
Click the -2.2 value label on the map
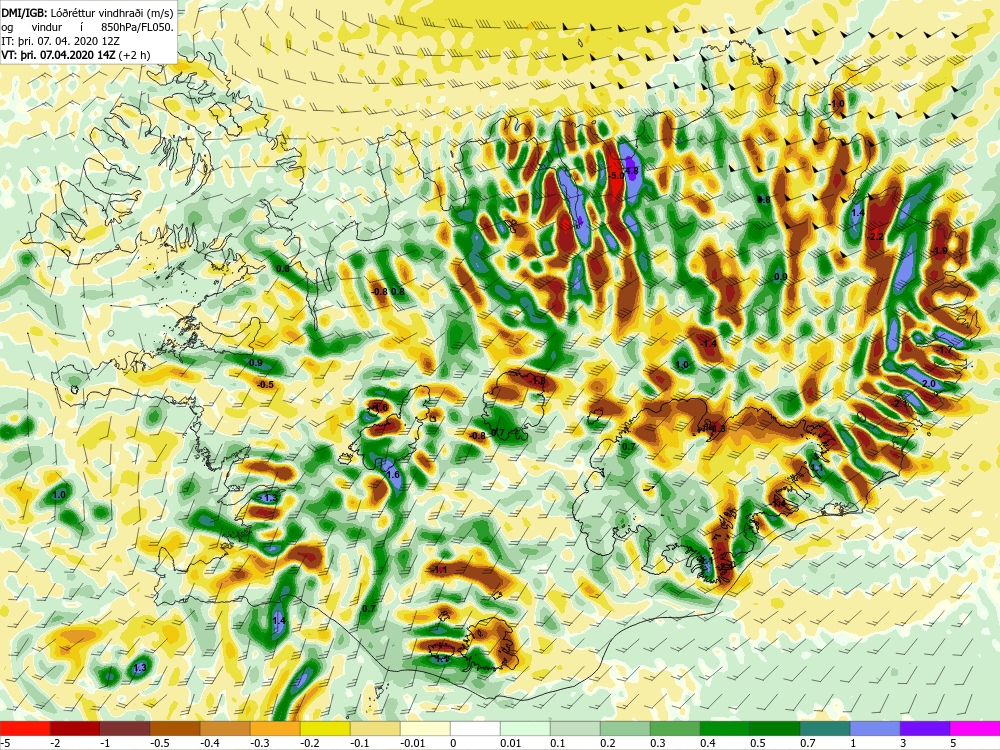click(876, 237)
